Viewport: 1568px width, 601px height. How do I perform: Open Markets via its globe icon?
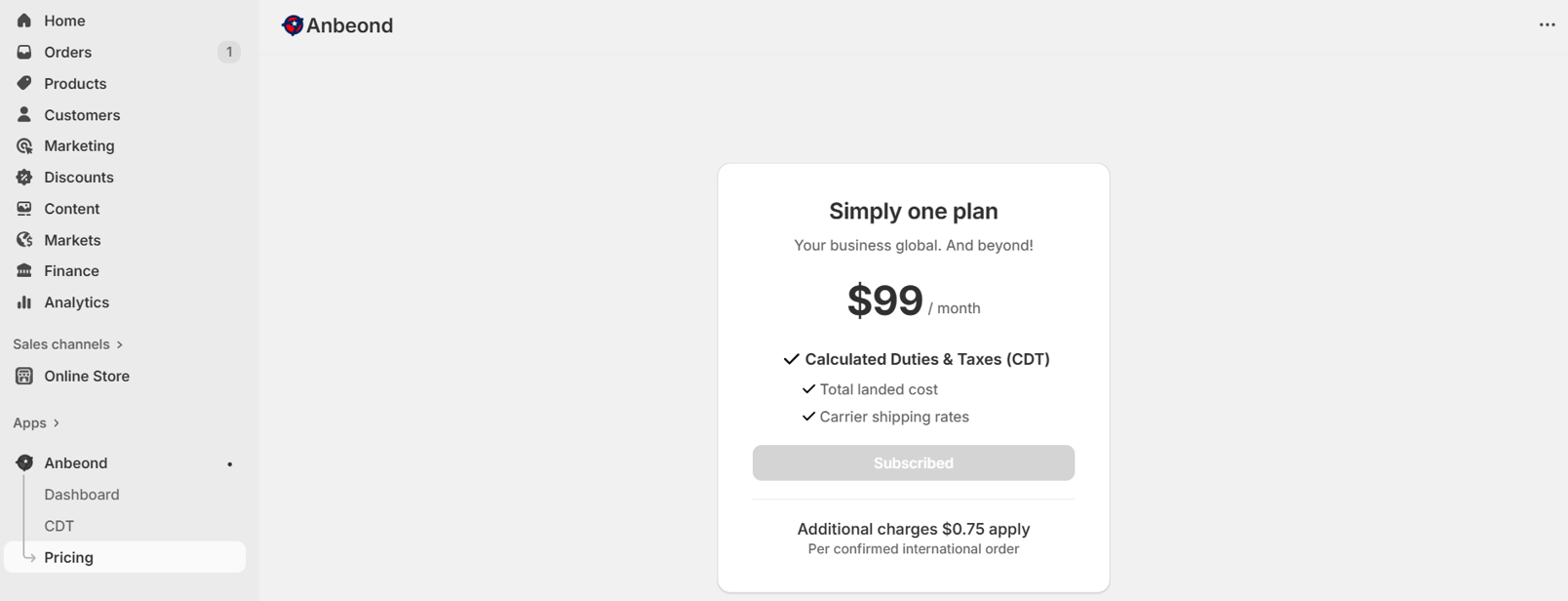pyautogui.click(x=24, y=239)
